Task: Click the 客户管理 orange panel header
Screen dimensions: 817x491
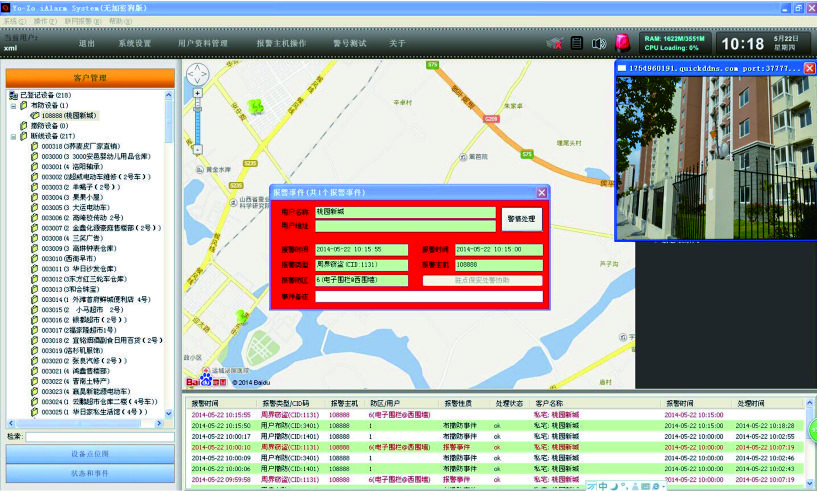Action: click(89, 77)
